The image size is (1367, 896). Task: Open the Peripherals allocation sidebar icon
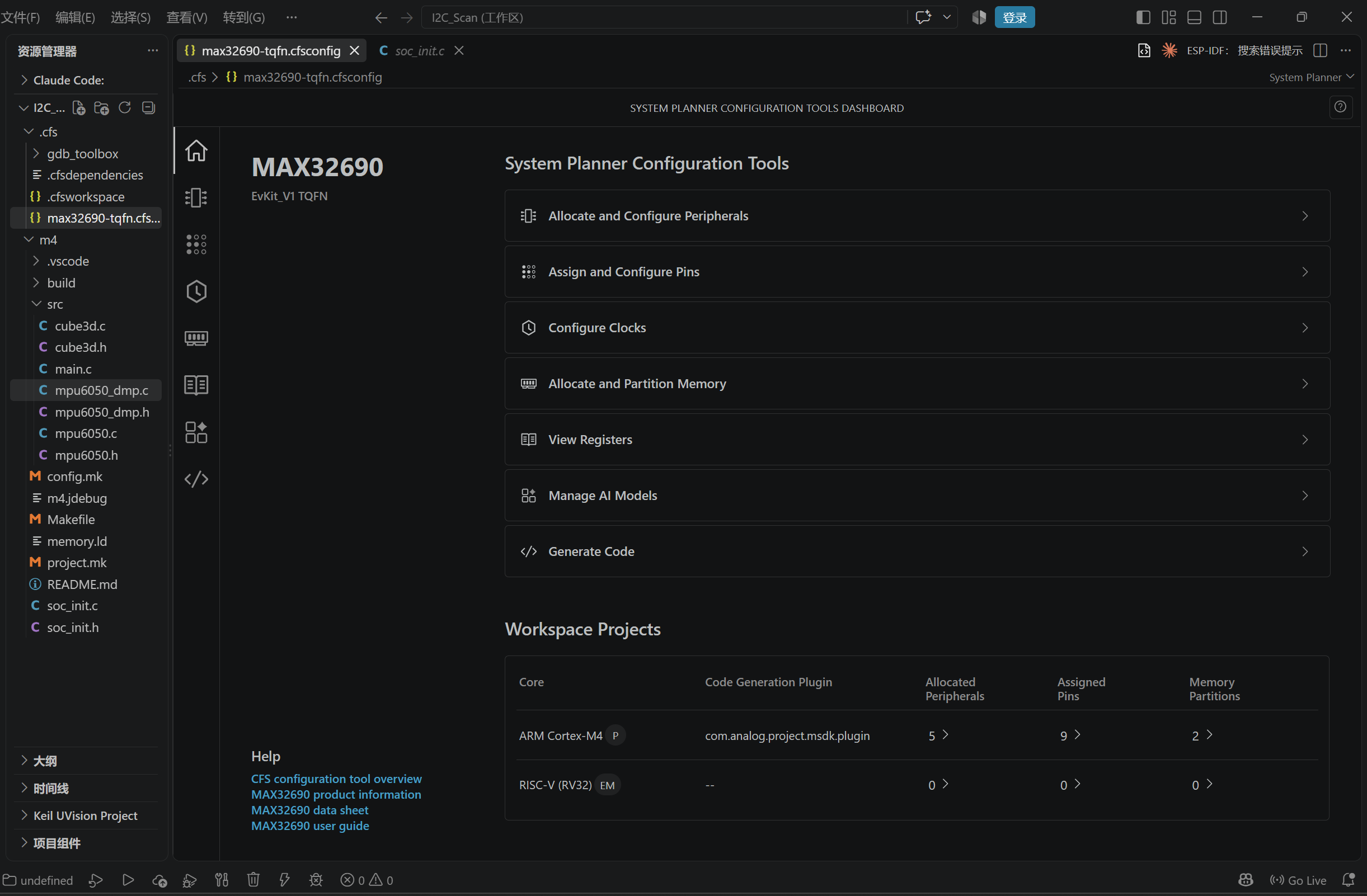click(196, 197)
